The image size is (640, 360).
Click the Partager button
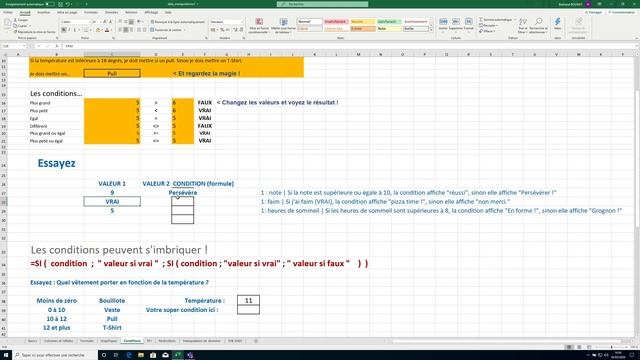(x=593, y=13)
